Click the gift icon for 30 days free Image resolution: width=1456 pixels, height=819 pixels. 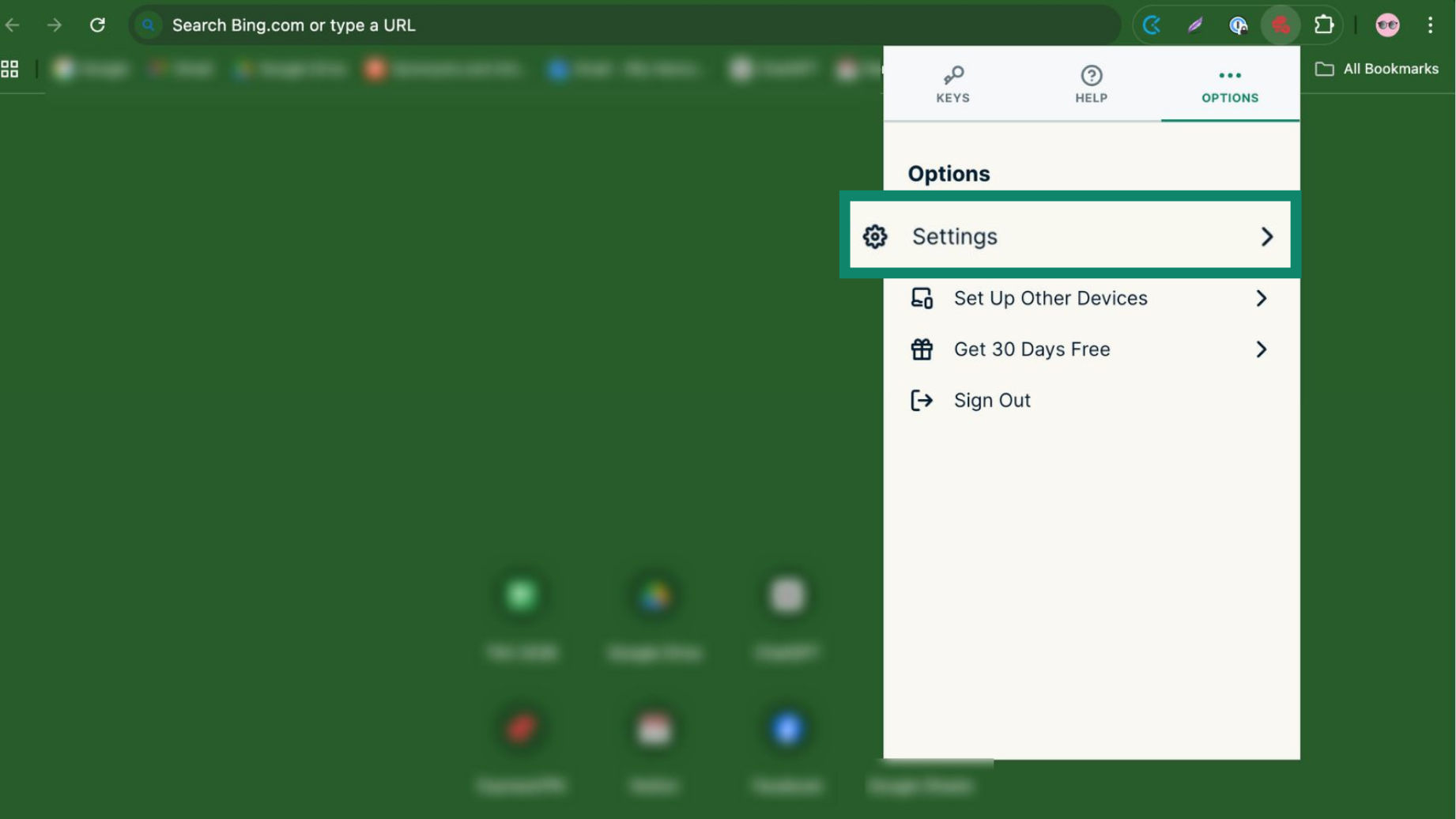(922, 349)
